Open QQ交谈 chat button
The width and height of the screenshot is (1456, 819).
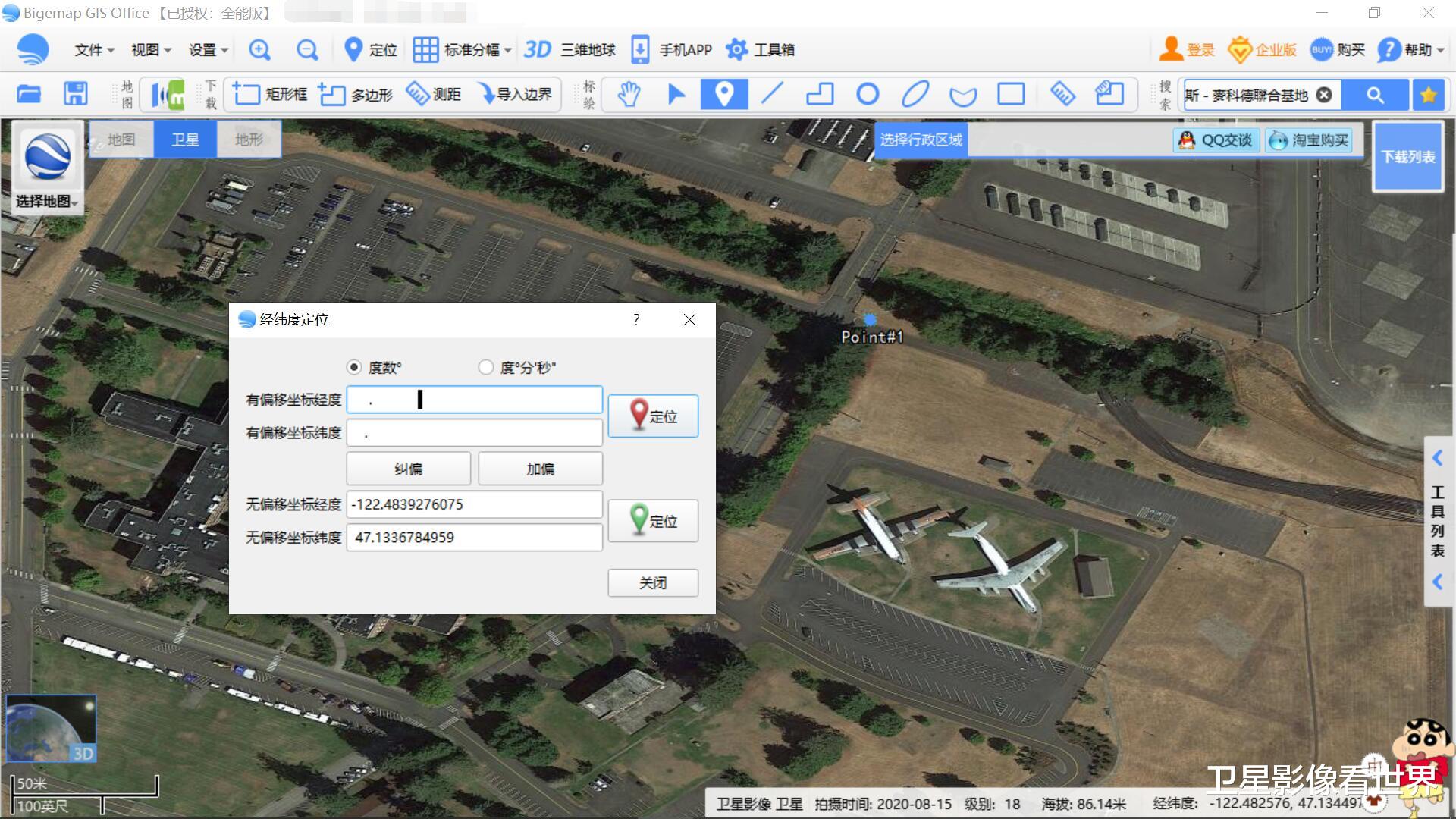1216,140
